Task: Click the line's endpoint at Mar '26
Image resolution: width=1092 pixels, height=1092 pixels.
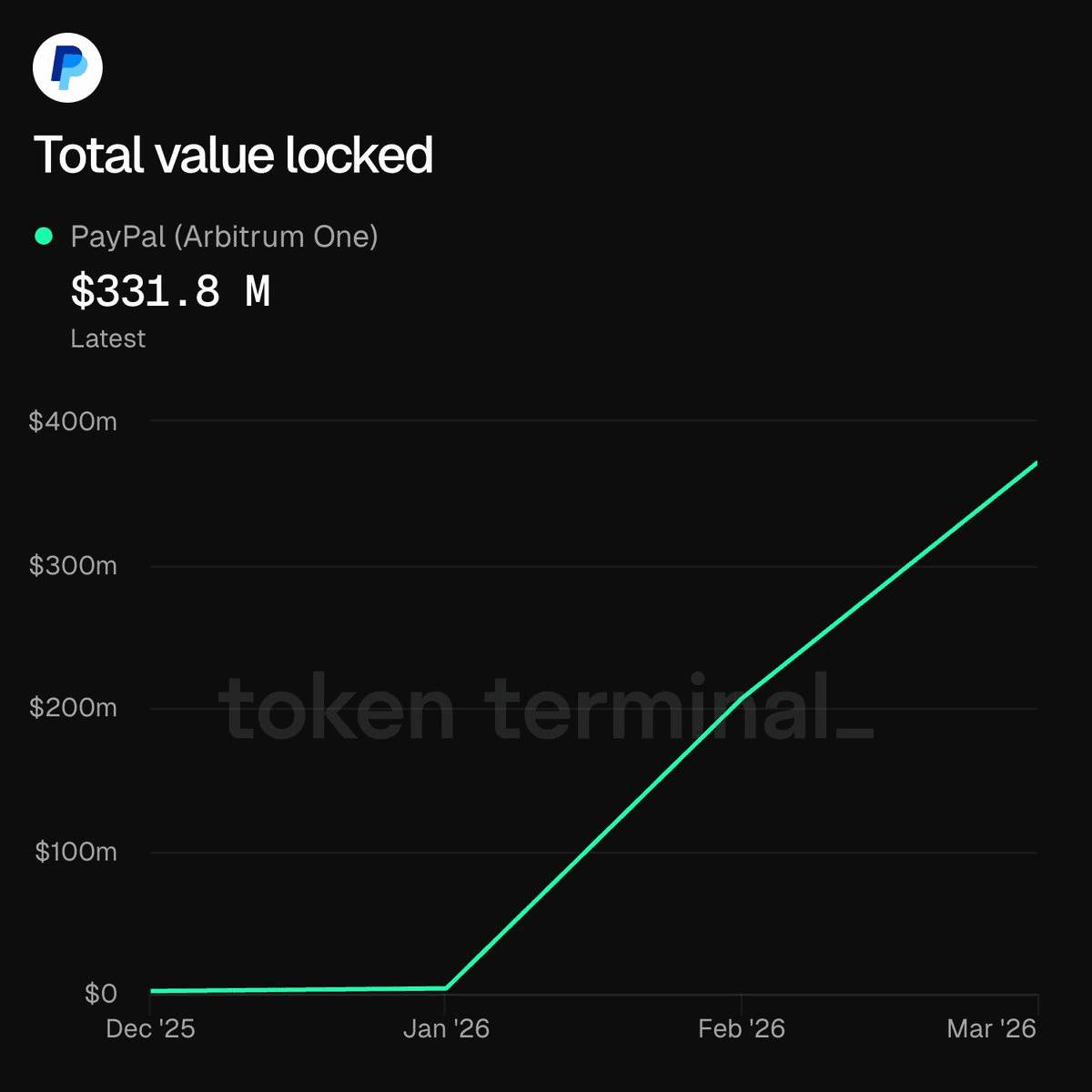Action: [1036, 464]
